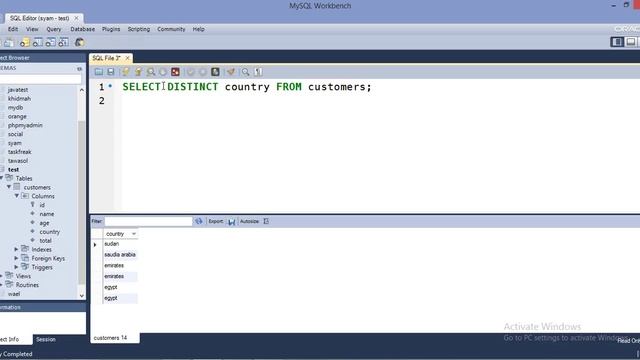
Task: Create a new schema toolbar icon
Action: click(x=24, y=42)
